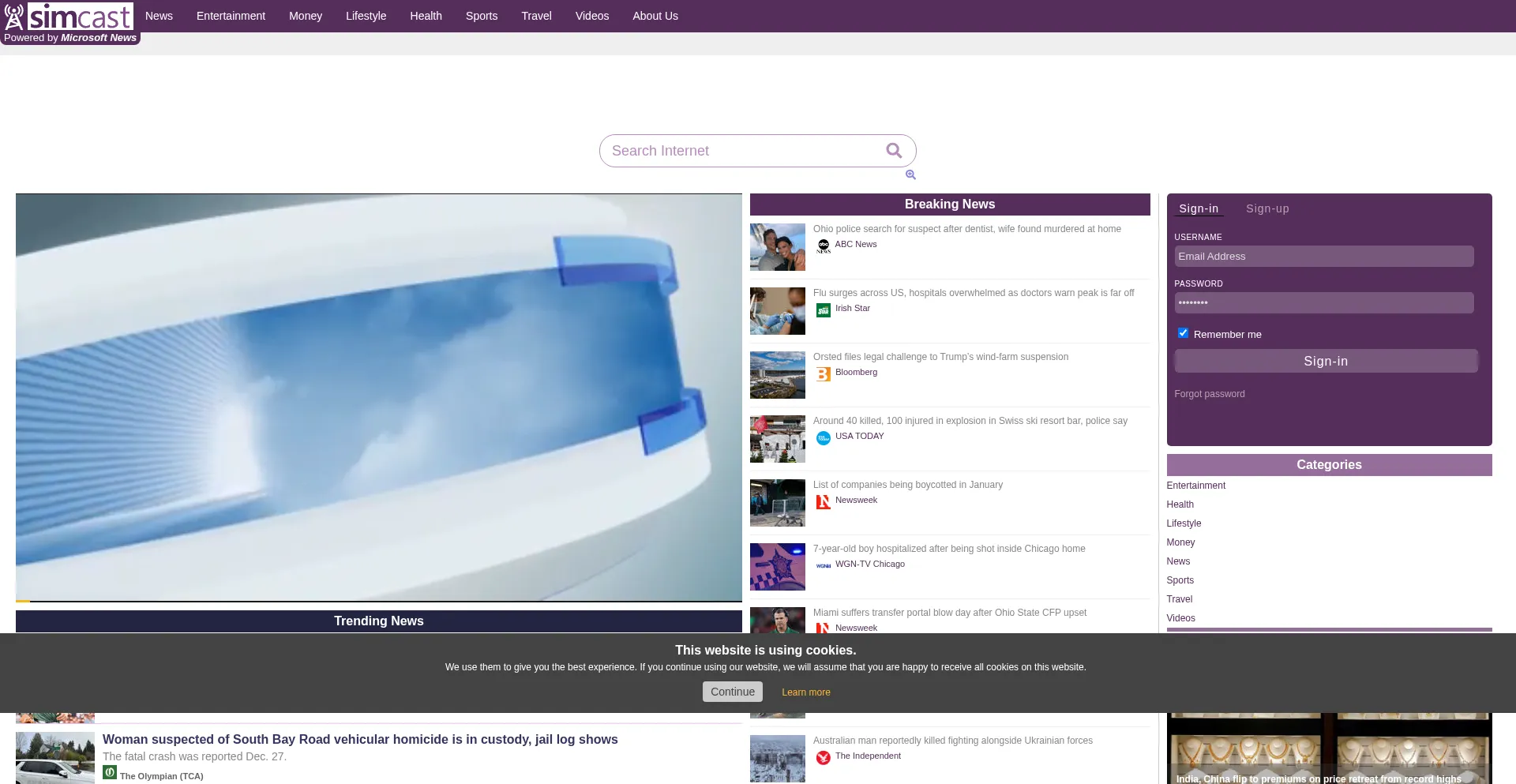Click The Olympian source icon
1516x784 pixels.
(110, 773)
